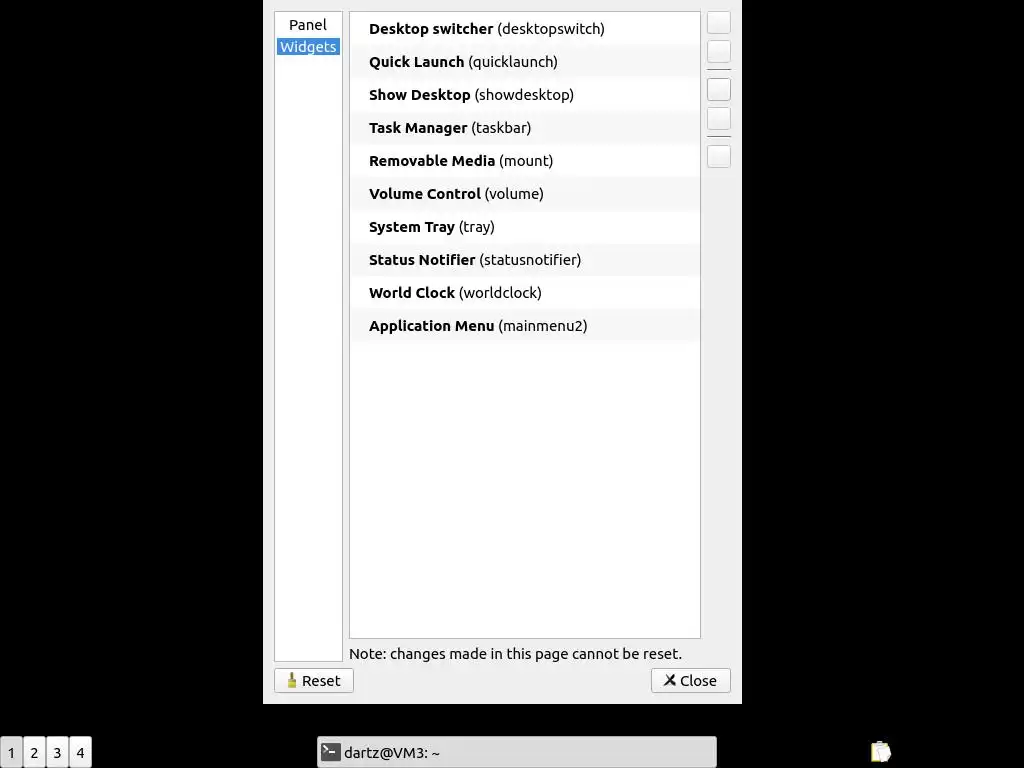
Task: Select the Widgets settings page
Action: 308,46
